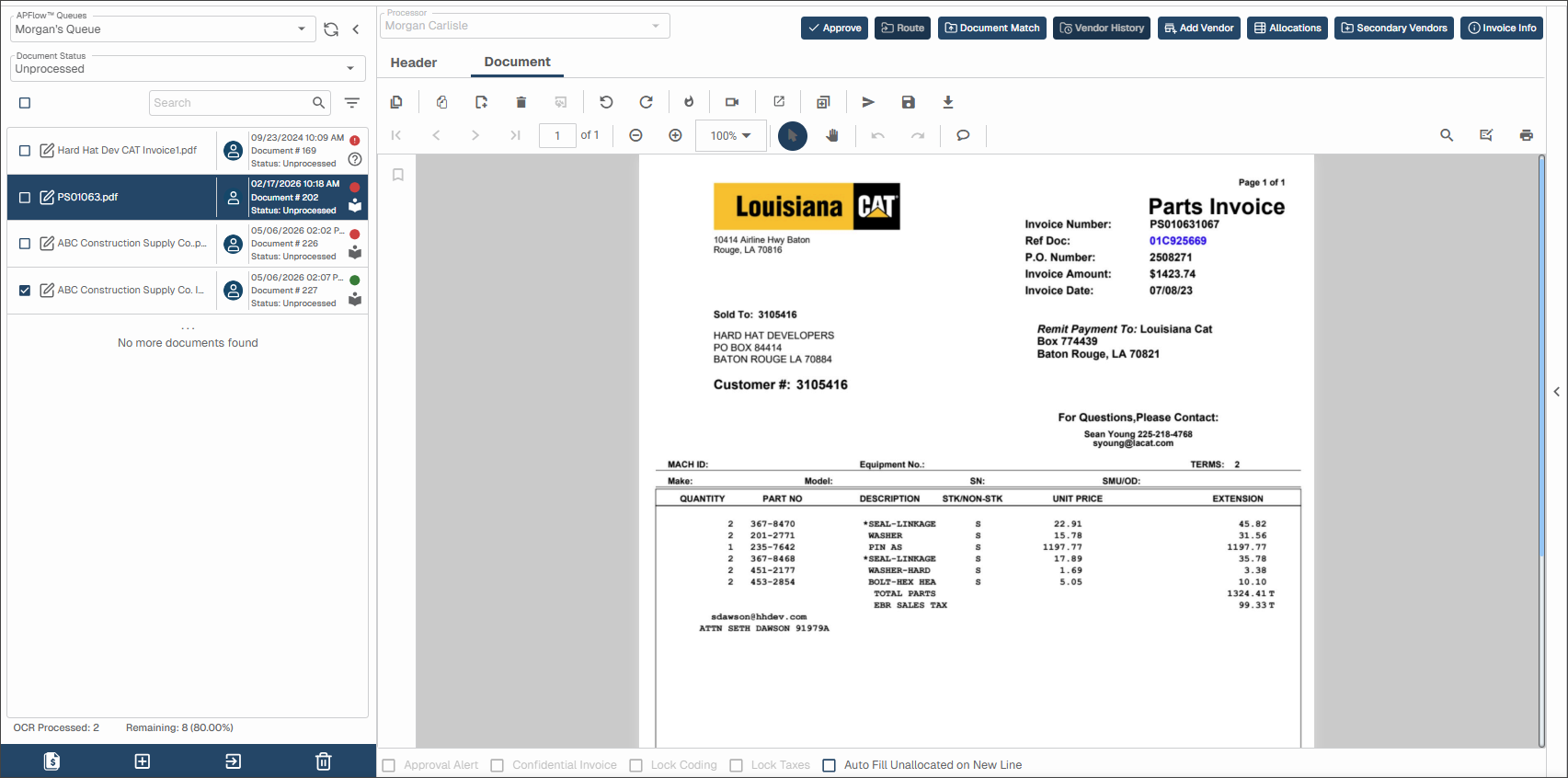Delete selected documents via bottom trash icon

pyautogui.click(x=324, y=761)
